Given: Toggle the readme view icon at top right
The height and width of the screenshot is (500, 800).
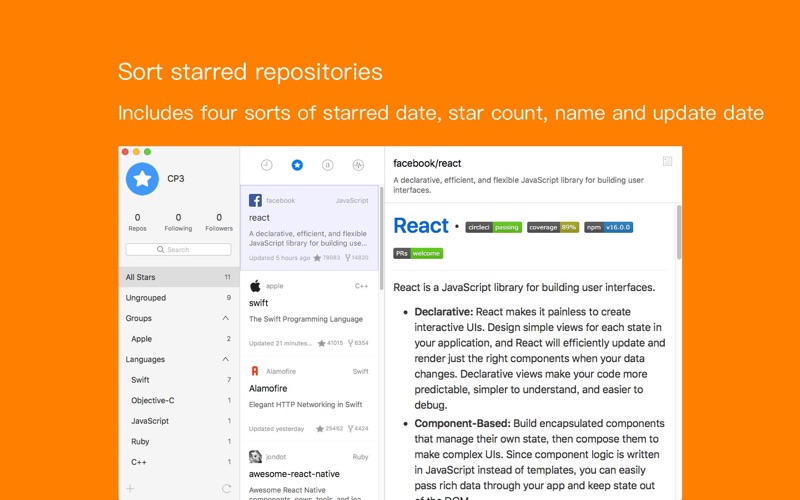Looking at the screenshot, I should (667, 161).
